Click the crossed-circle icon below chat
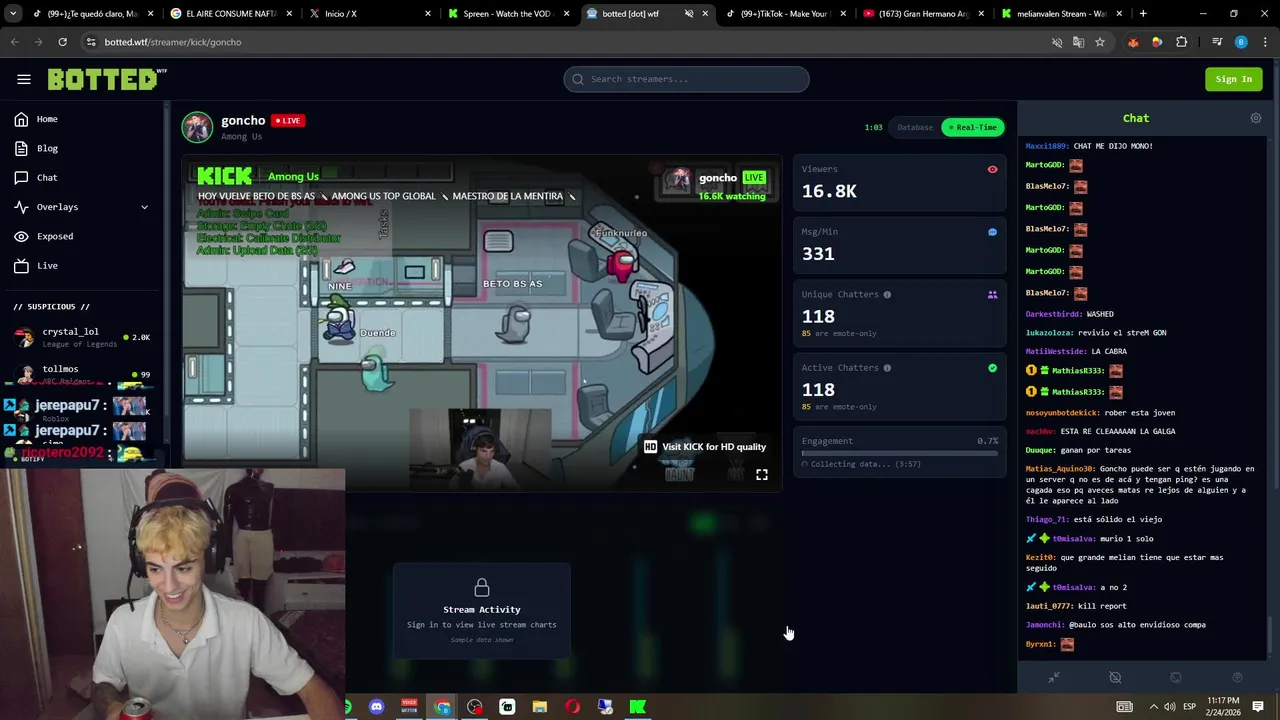The height and width of the screenshot is (720, 1280). click(x=1115, y=678)
